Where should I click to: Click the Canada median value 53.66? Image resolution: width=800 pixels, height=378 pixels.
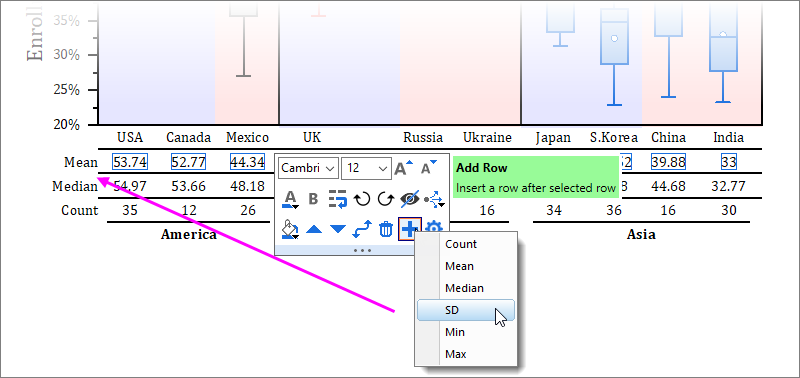pyautogui.click(x=189, y=186)
